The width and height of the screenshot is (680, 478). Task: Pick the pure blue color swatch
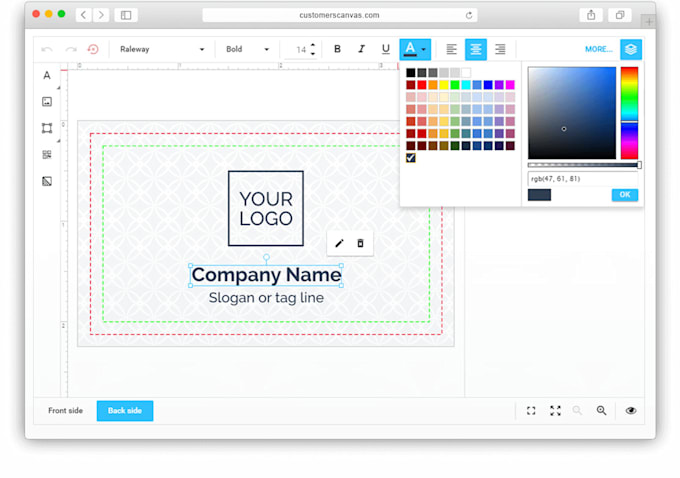[488, 85]
